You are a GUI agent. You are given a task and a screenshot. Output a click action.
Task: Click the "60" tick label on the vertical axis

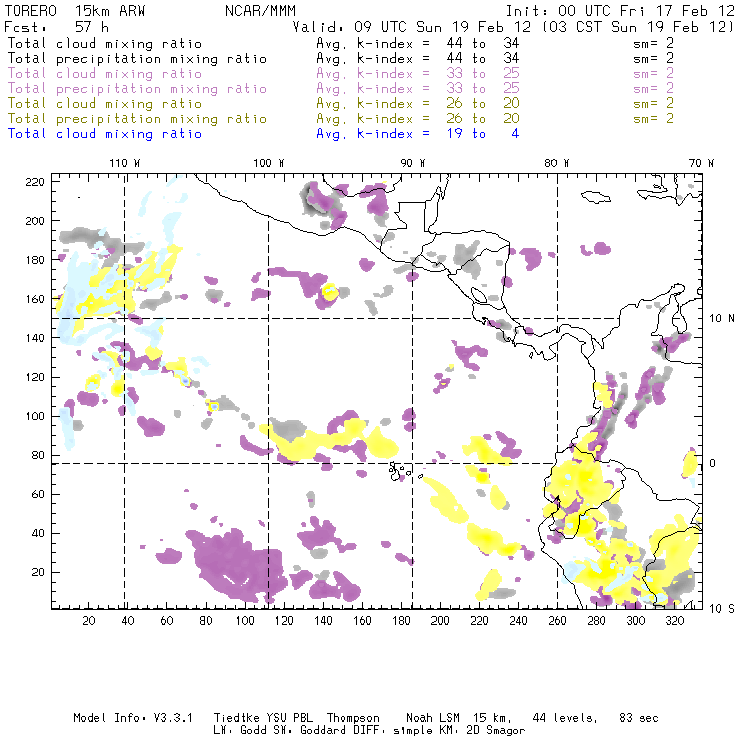38,494
